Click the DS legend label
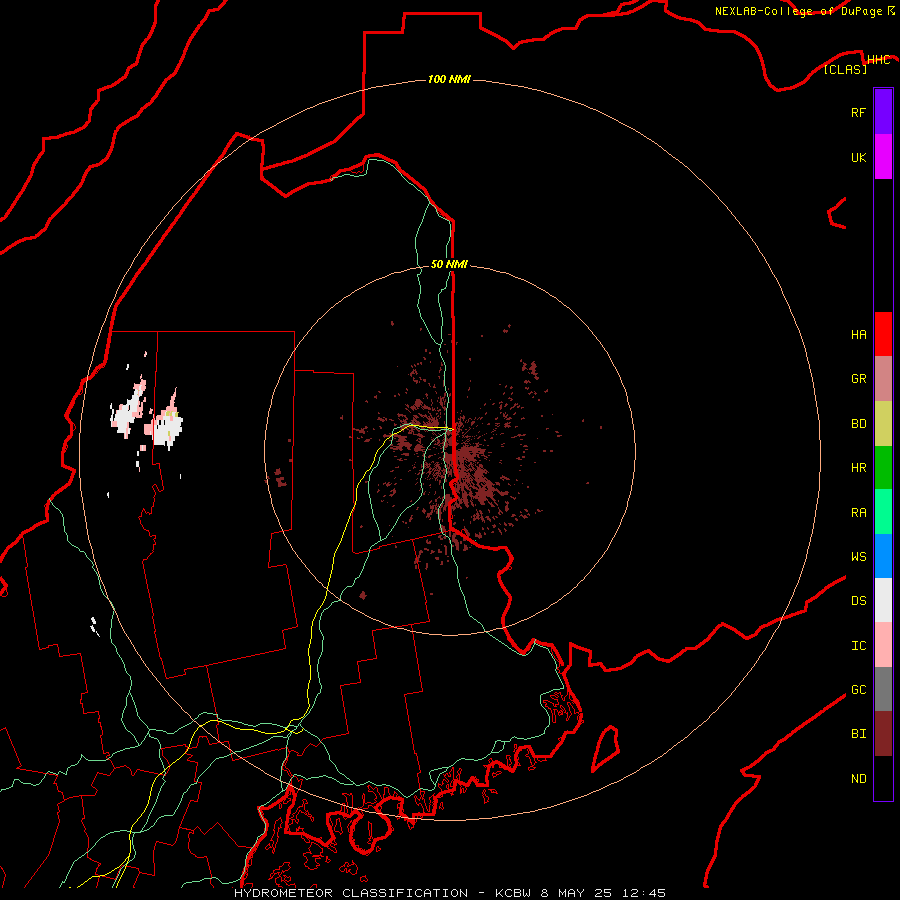This screenshot has width=900, height=900. (858, 601)
